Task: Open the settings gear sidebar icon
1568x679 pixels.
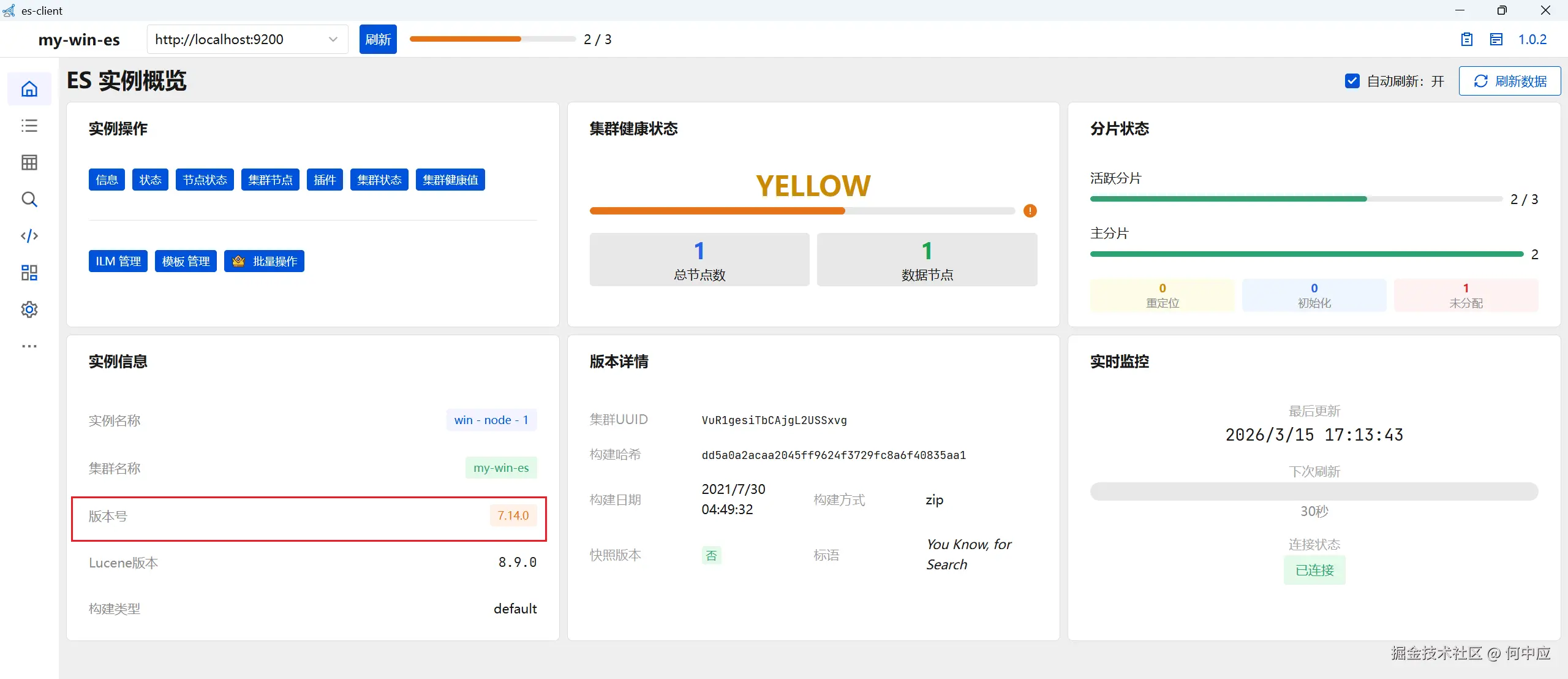Action: point(29,309)
